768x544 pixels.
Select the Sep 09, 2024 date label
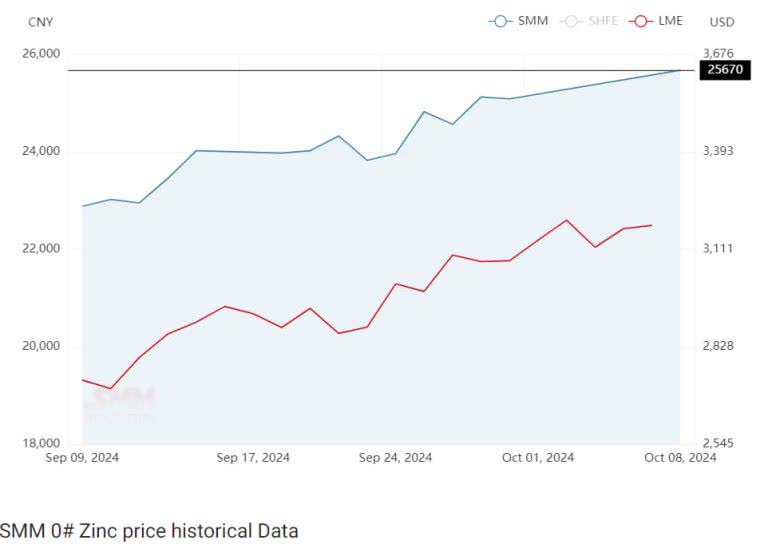[83, 458]
